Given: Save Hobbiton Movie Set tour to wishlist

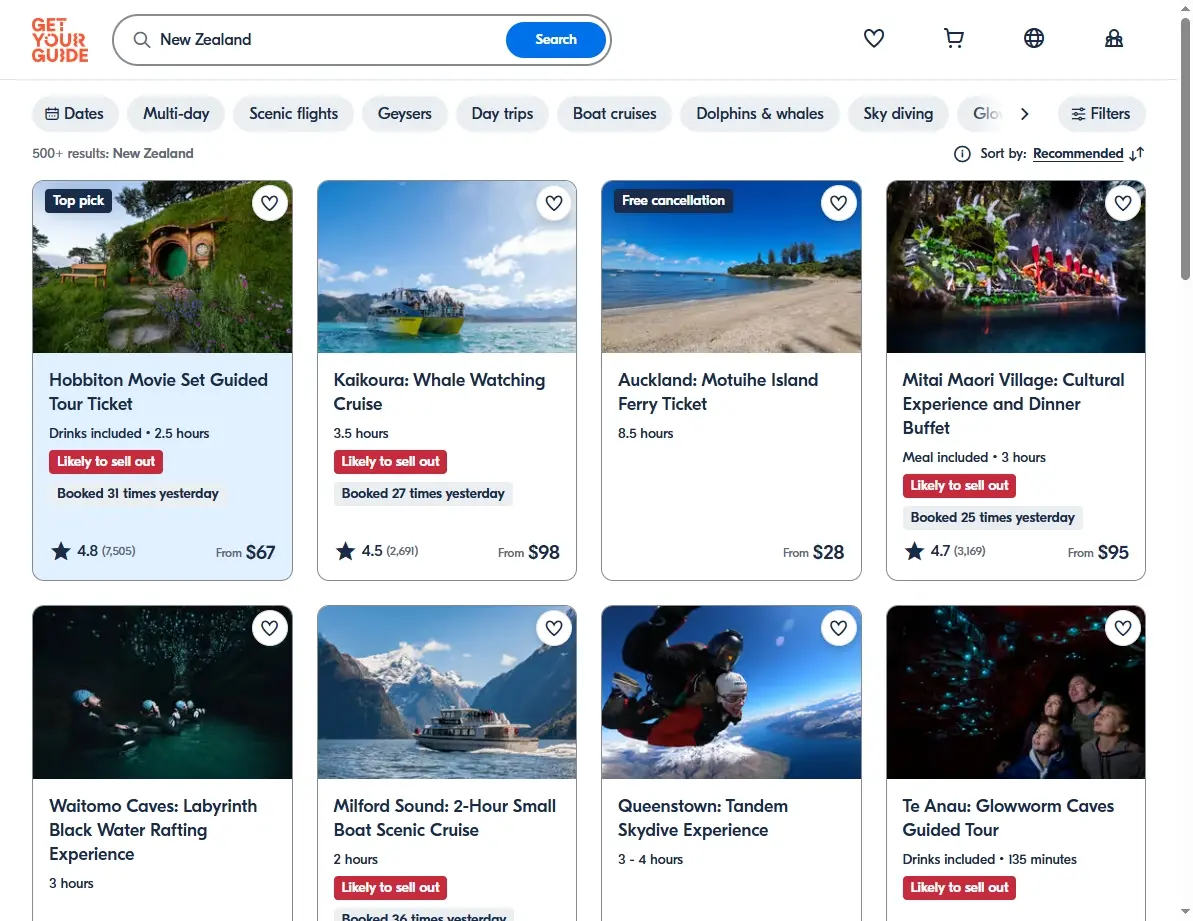Looking at the screenshot, I should point(269,203).
